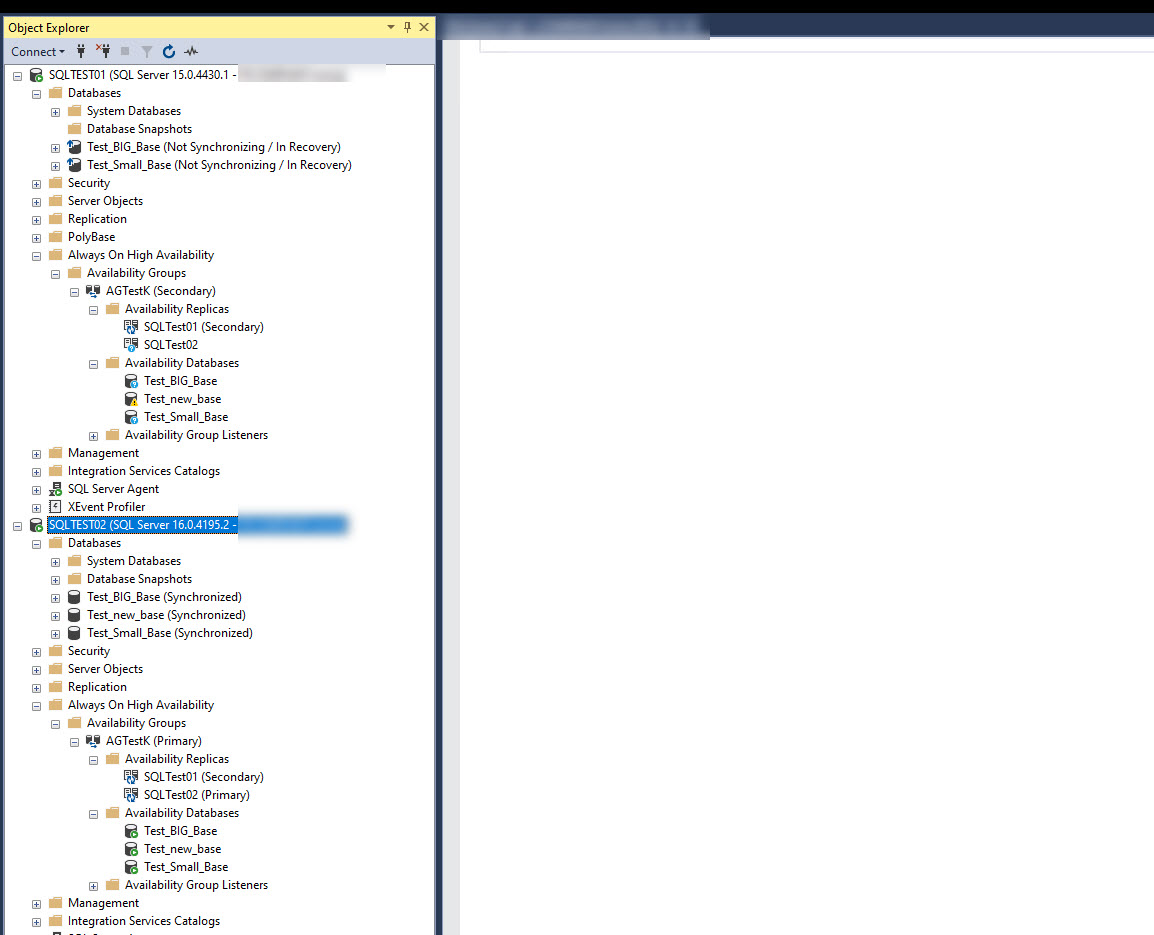Click the Stop icon in the Object Explorer toolbar
Viewport: 1154px width, 935px height.
click(125, 52)
